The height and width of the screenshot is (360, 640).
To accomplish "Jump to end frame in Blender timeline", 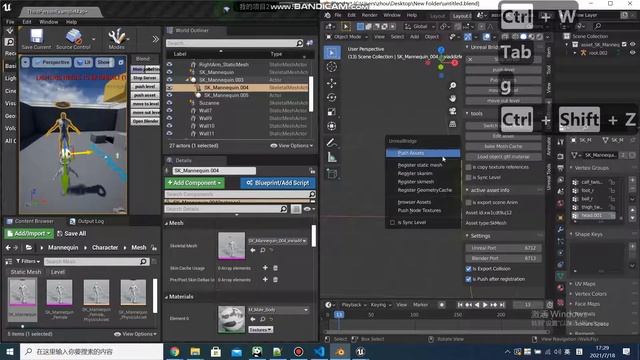I will (502, 305).
